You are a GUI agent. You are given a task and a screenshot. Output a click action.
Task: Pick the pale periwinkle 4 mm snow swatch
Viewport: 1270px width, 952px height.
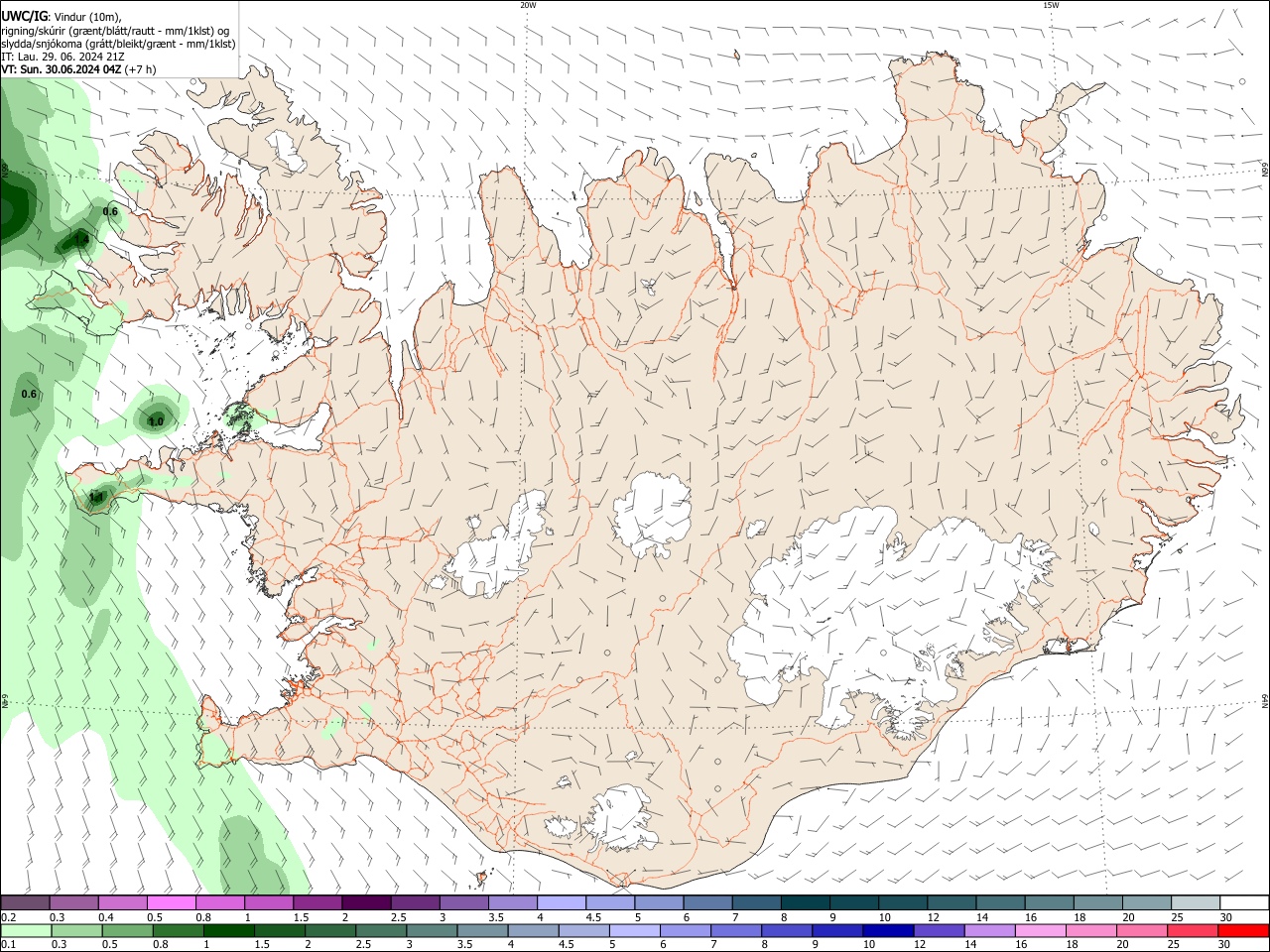point(561,902)
